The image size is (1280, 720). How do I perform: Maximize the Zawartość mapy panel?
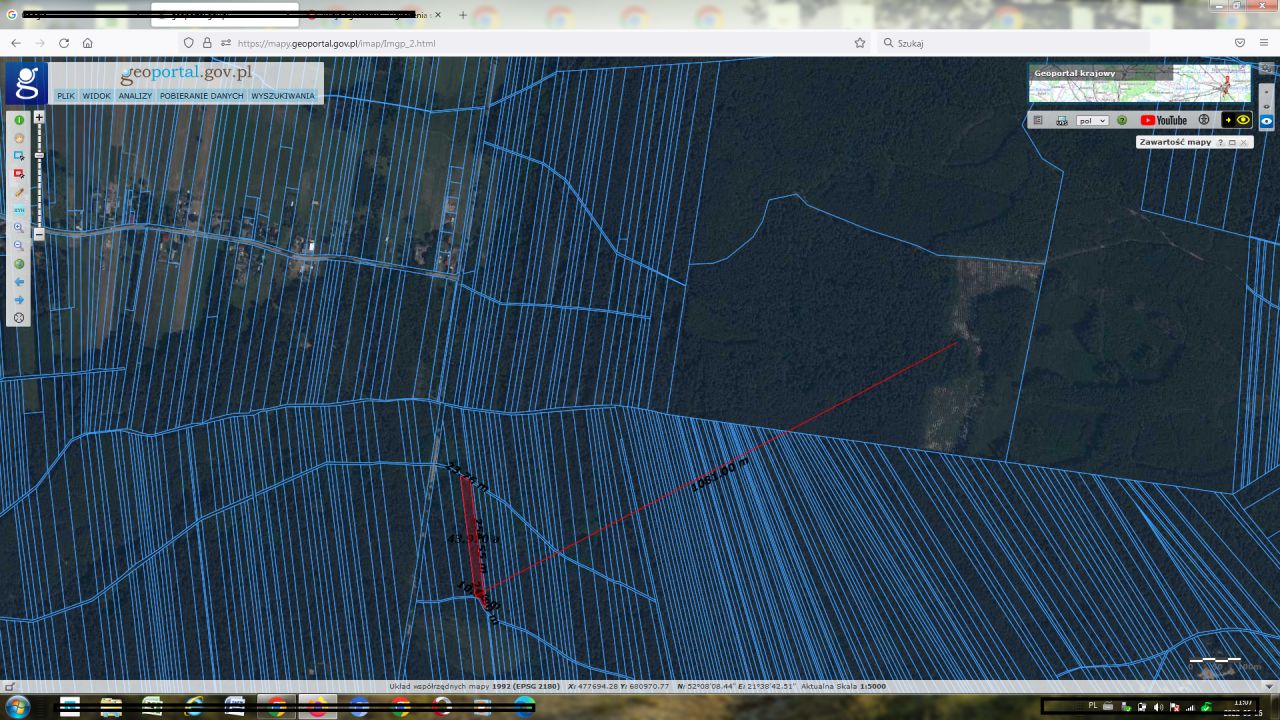1232,143
